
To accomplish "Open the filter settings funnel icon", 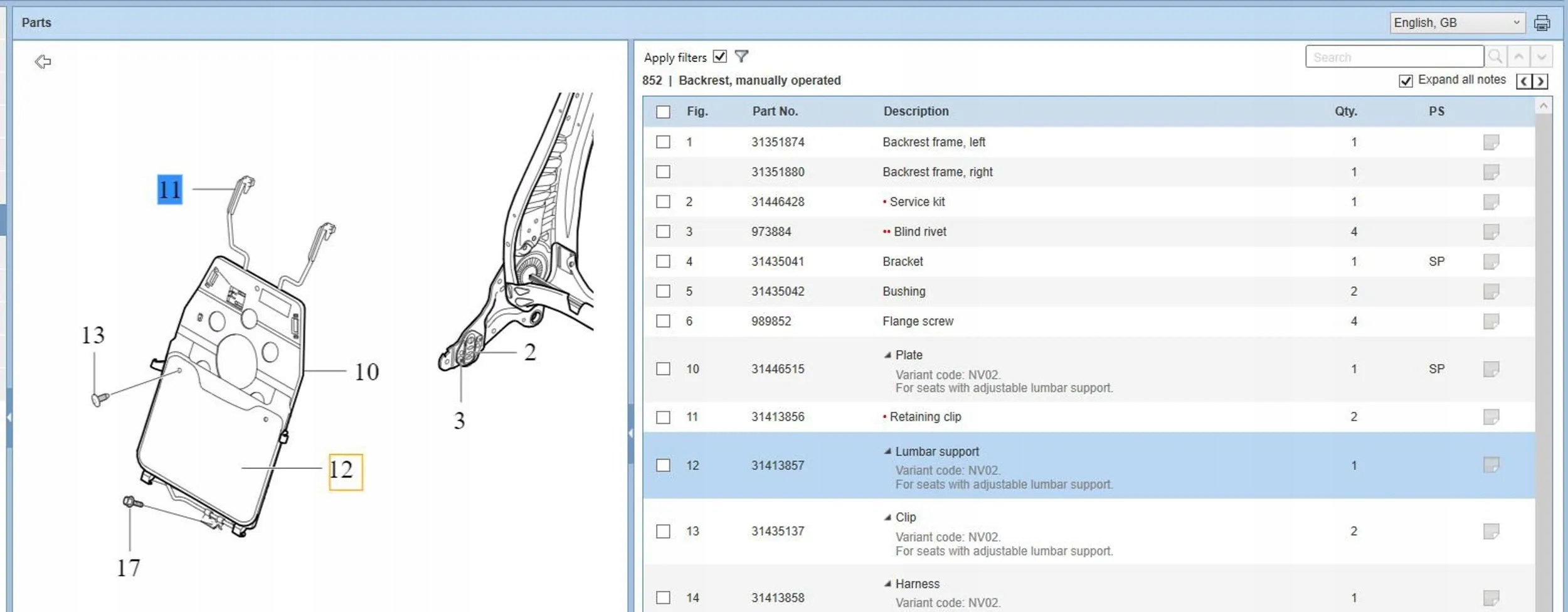I will coord(741,56).
